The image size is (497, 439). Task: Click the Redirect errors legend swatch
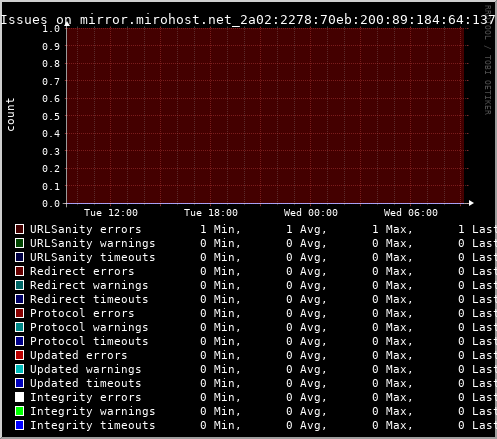(x=20, y=271)
